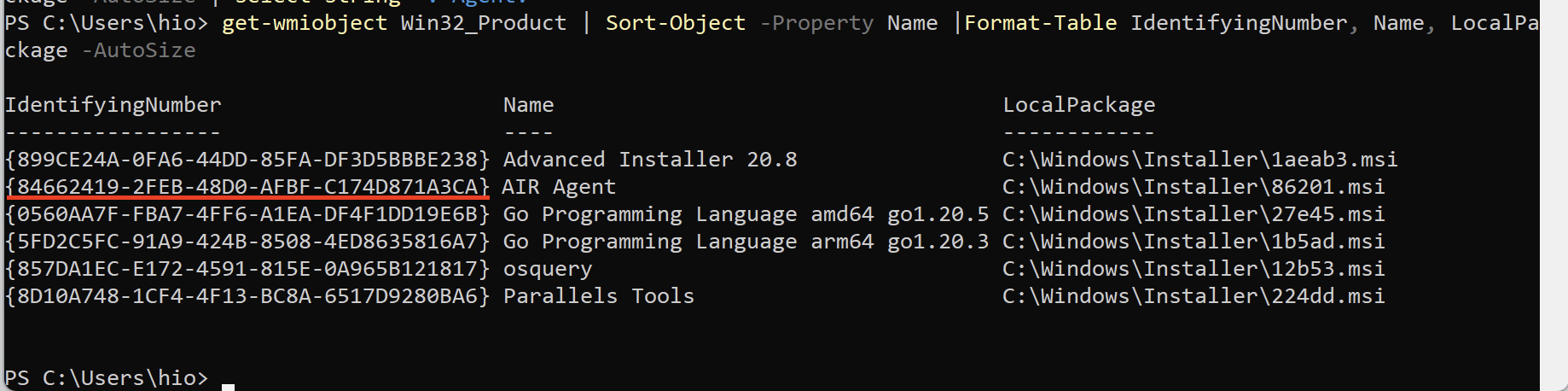Click the 86201.msi installer path
1568x391 pixels.
point(1193,187)
